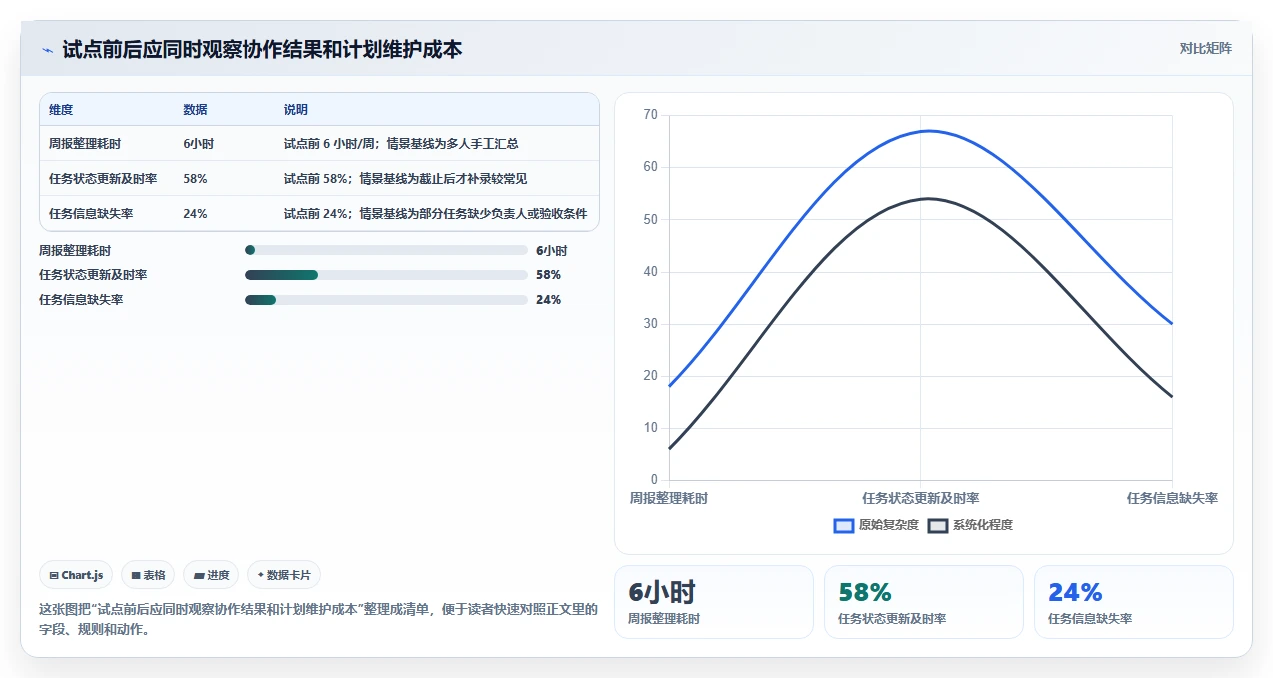Viewport: 1273px width, 678px height.
Task: Select the 表格 tag chip
Action: click(x=148, y=575)
